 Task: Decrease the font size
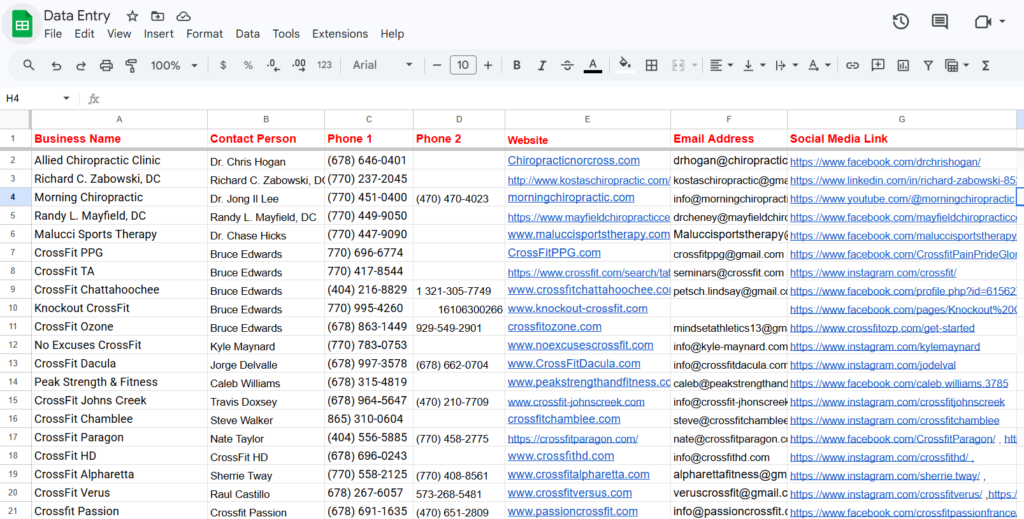[437, 65]
